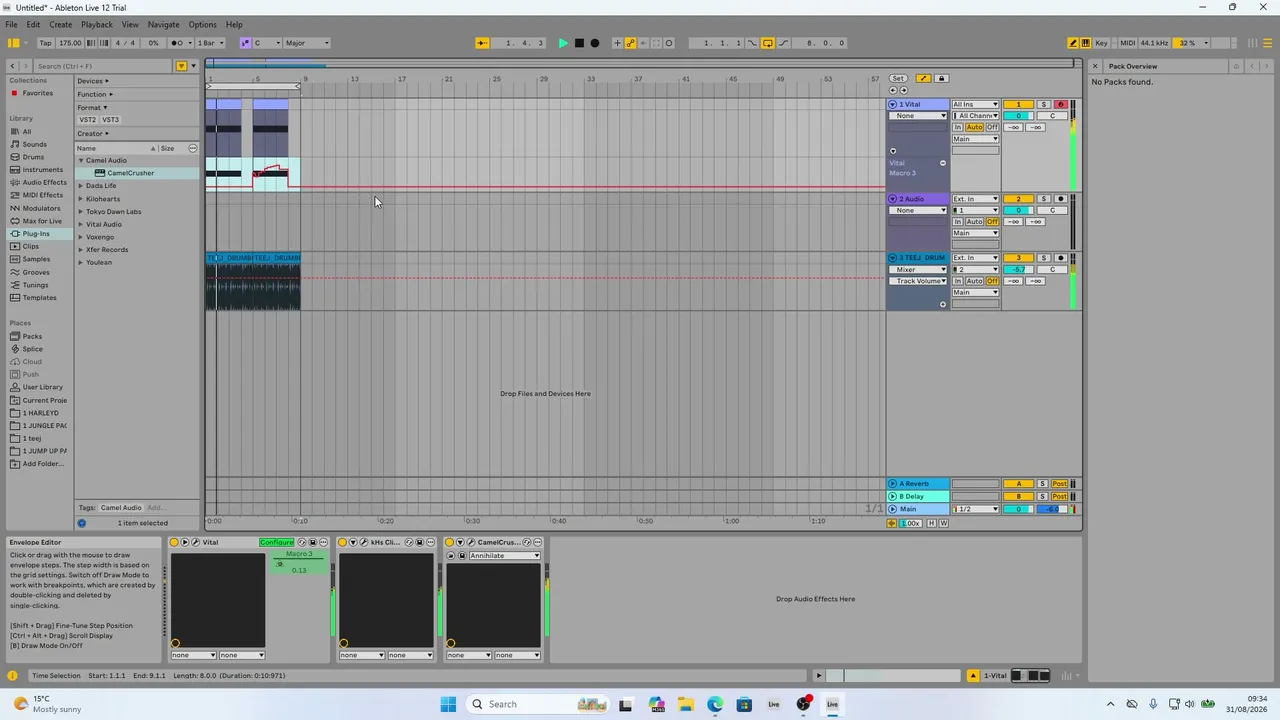Viewport: 1280px width, 720px height.
Task: Open the quantization 1 Bar dropdown
Action: click(x=210, y=43)
